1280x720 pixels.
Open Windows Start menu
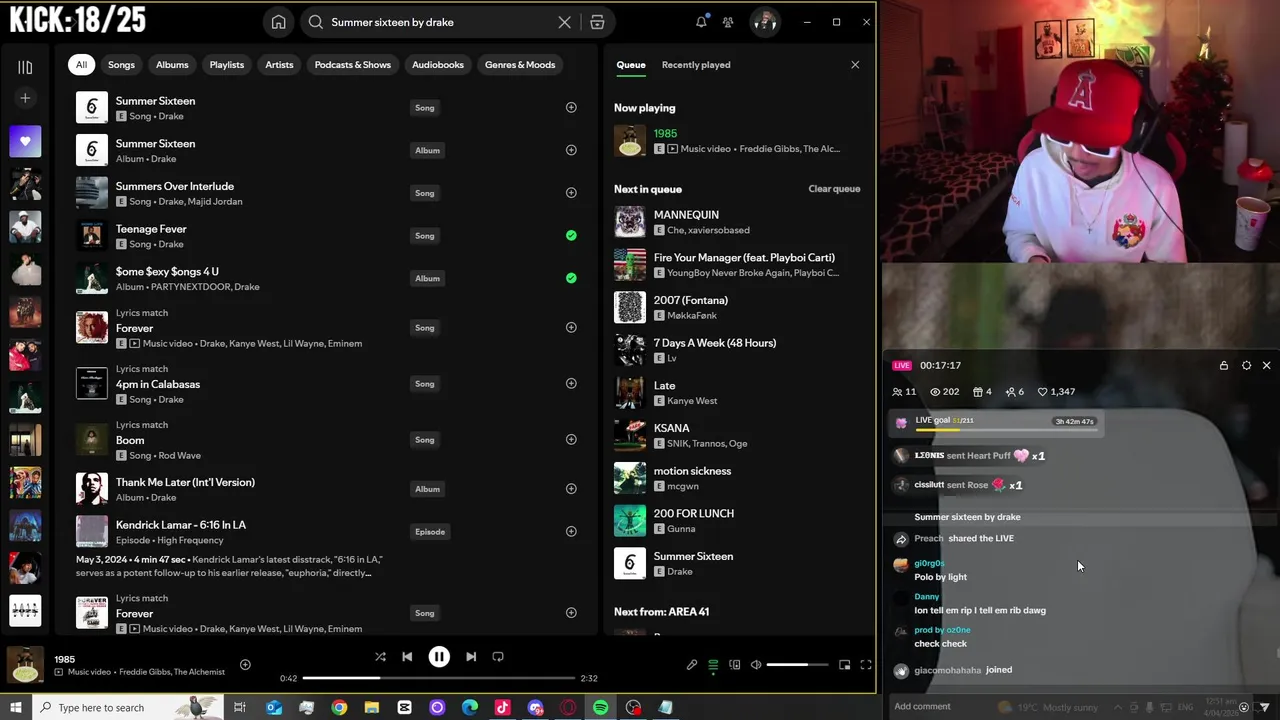pos(15,708)
